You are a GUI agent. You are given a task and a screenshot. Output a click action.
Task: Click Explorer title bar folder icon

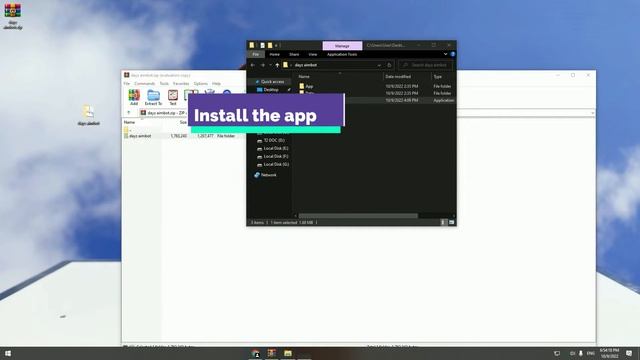coord(252,45)
